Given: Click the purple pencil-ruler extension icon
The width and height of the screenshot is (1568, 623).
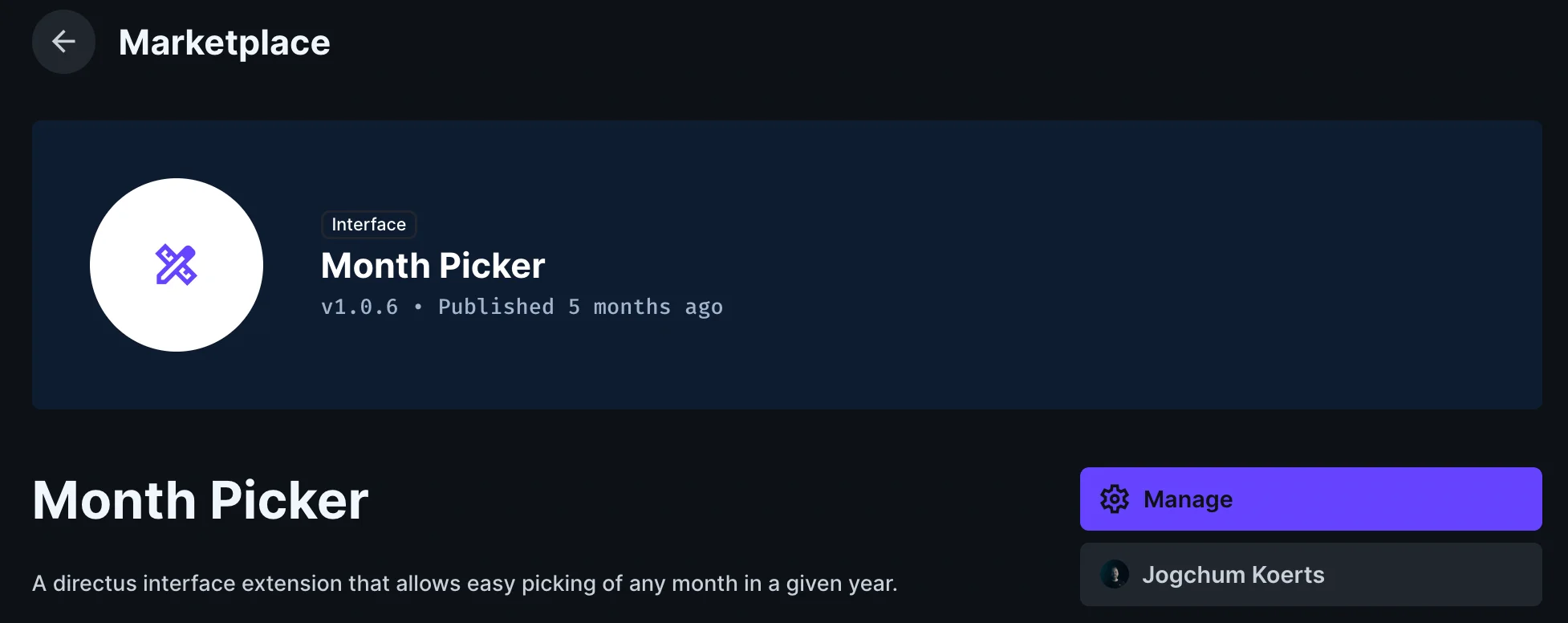Looking at the screenshot, I should tap(176, 265).
